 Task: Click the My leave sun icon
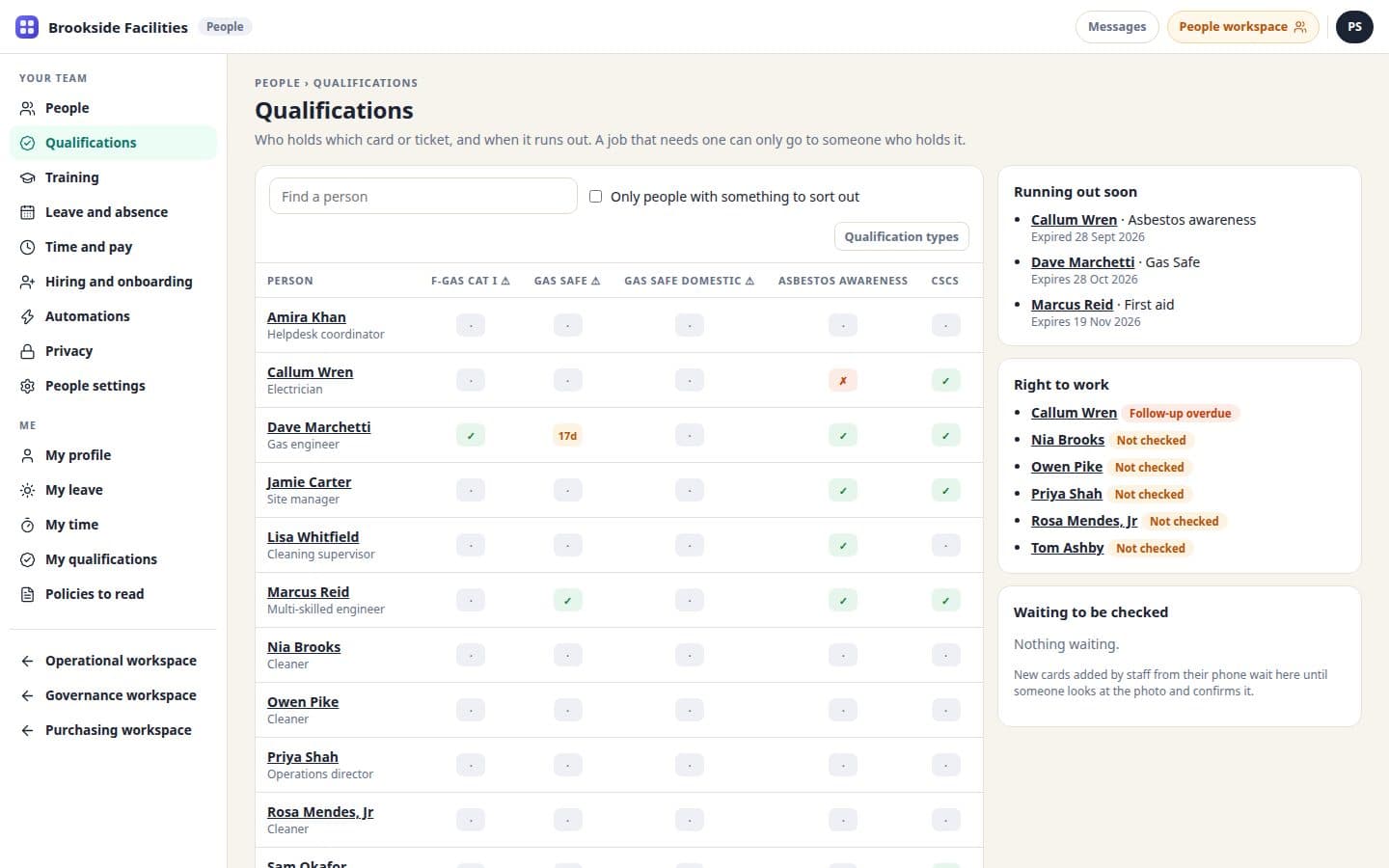(28, 490)
